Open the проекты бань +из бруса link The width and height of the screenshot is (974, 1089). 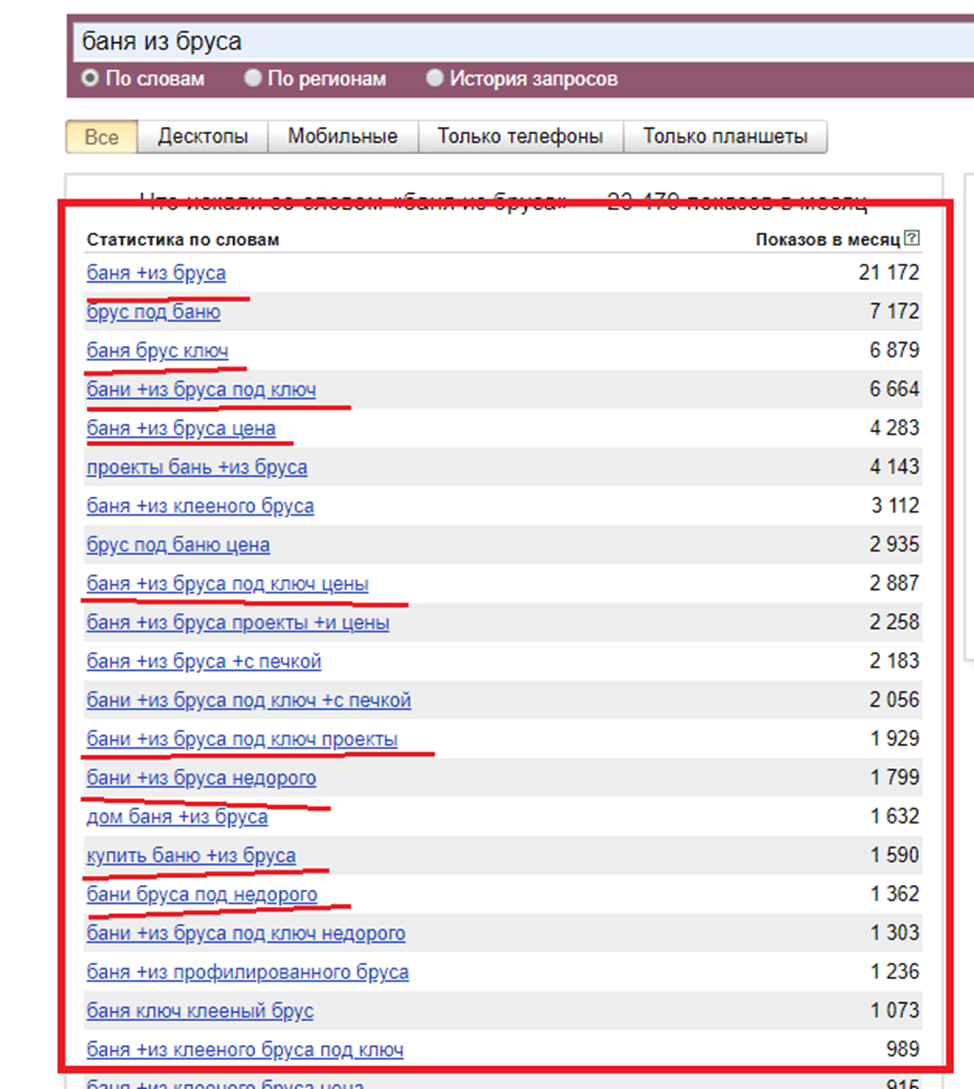(x=197, y=467)
